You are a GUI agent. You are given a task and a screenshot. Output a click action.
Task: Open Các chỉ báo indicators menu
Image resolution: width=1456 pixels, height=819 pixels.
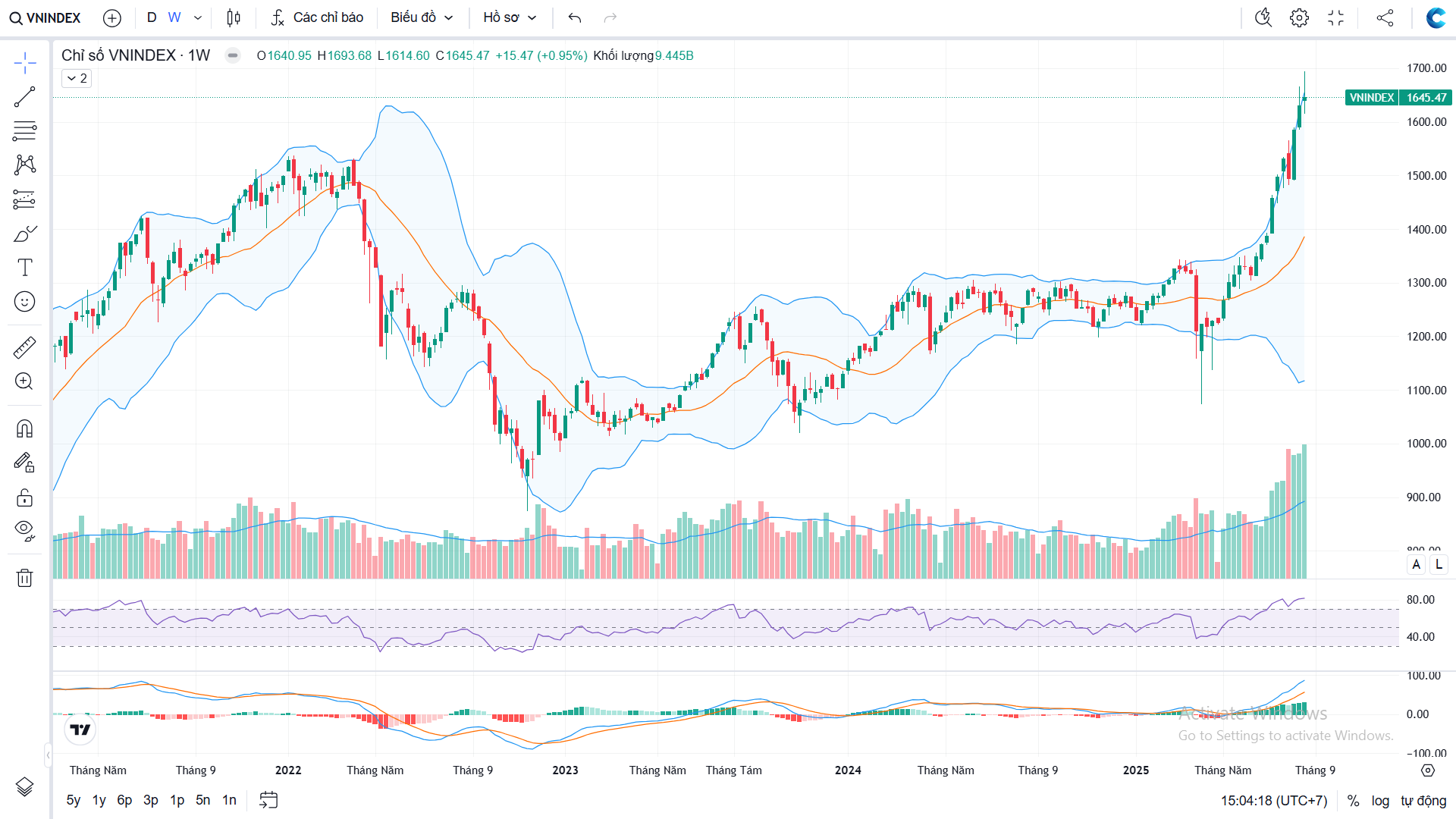(317, 17)
